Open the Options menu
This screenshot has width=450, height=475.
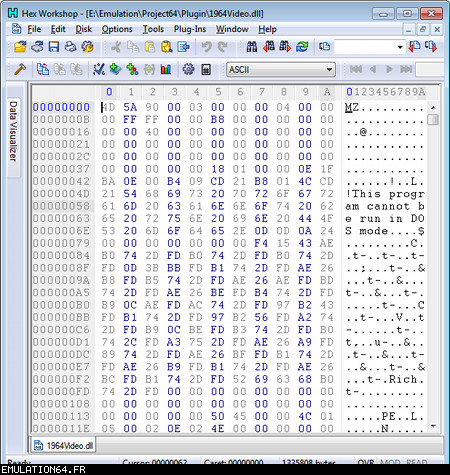click(x=117, y=29)
